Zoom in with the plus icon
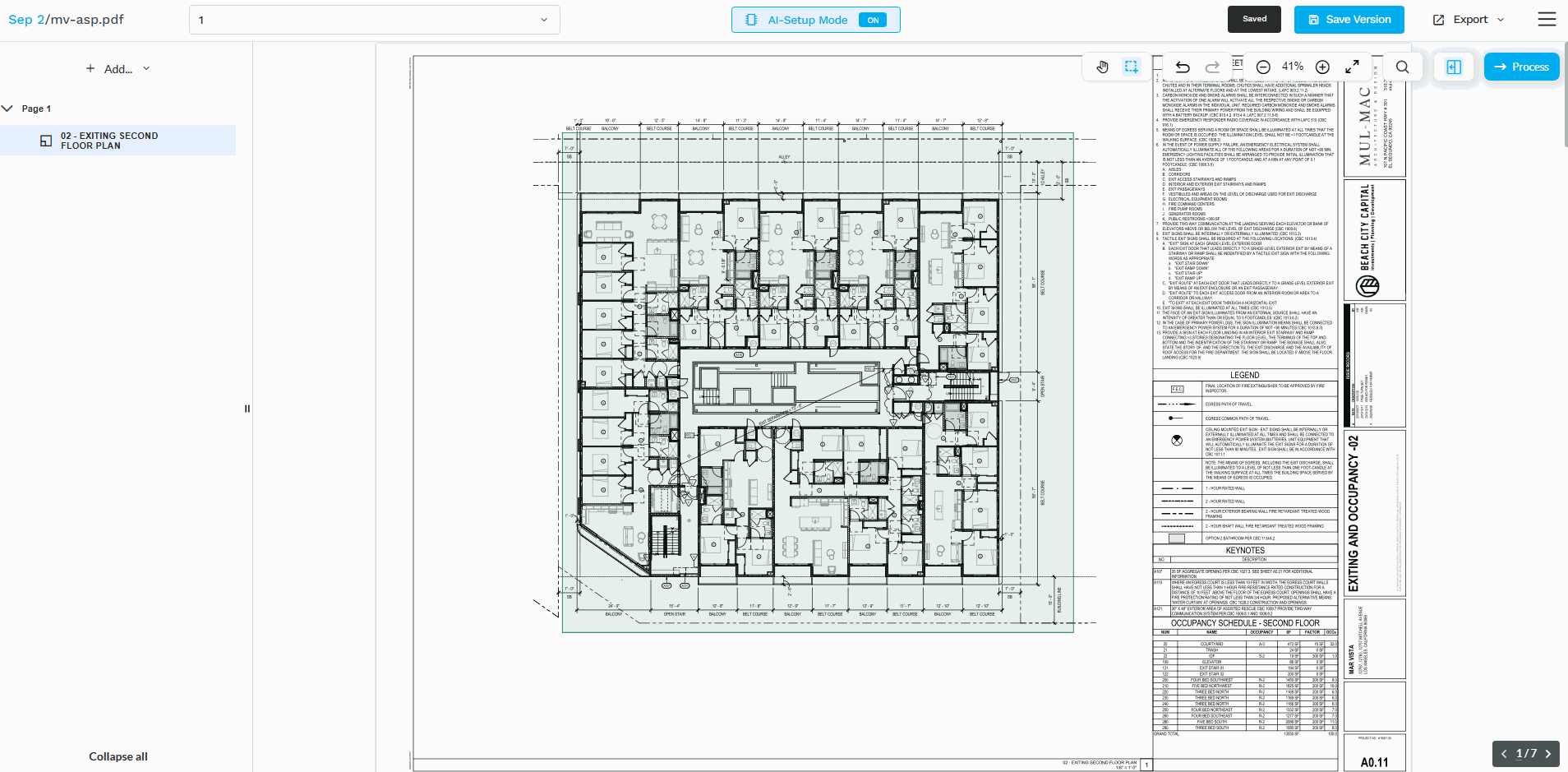 tap(1322, 67)
